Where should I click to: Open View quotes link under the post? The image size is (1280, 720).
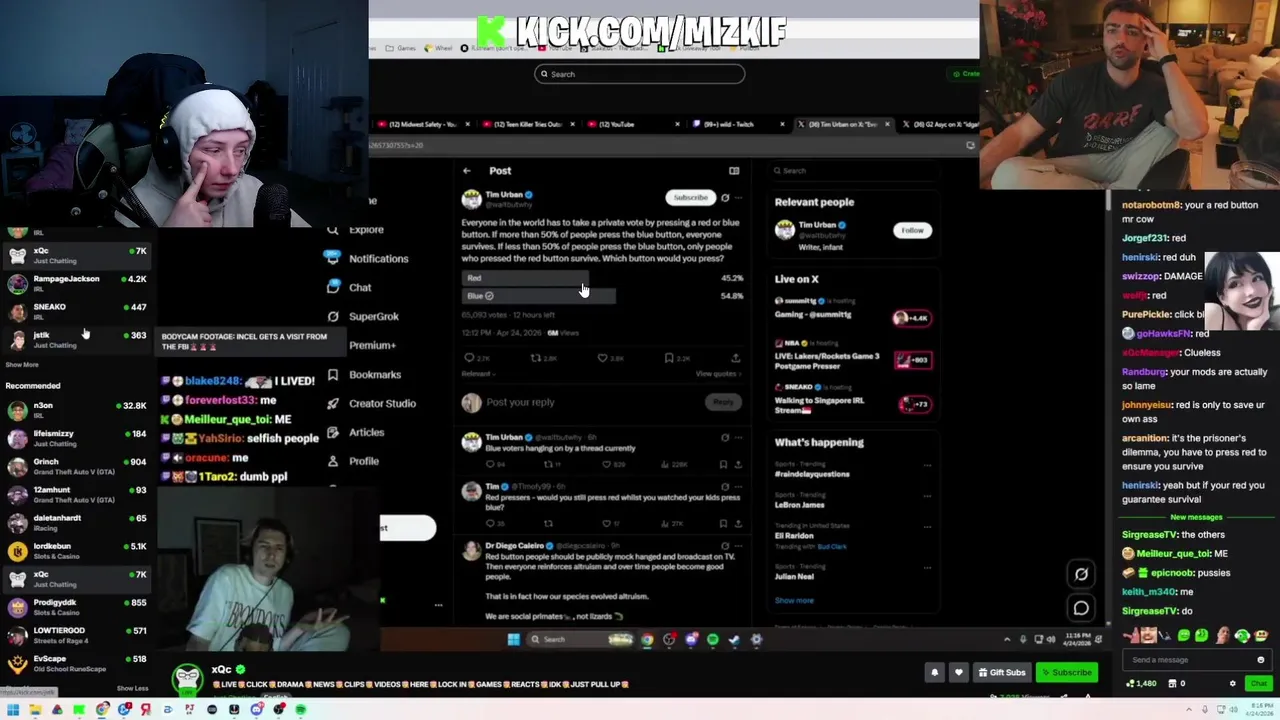pyautogui.click(x=718, y=374)
